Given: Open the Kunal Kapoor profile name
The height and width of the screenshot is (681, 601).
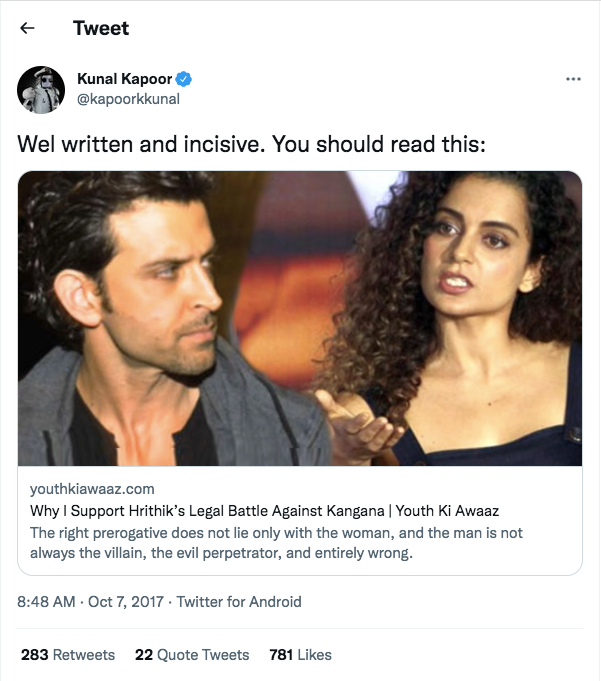Looking at the screenshot, I should coord(124,79).
